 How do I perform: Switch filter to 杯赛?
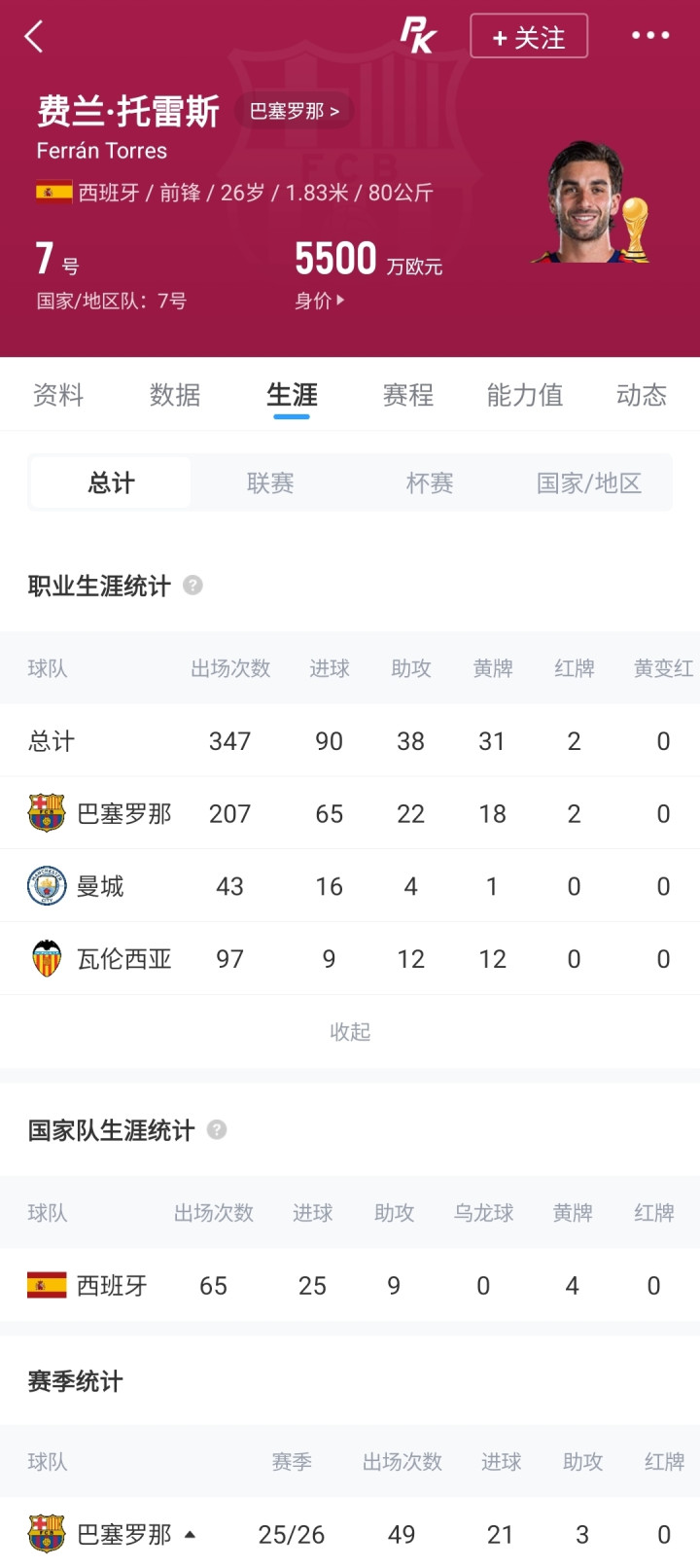tap(430, 483)
